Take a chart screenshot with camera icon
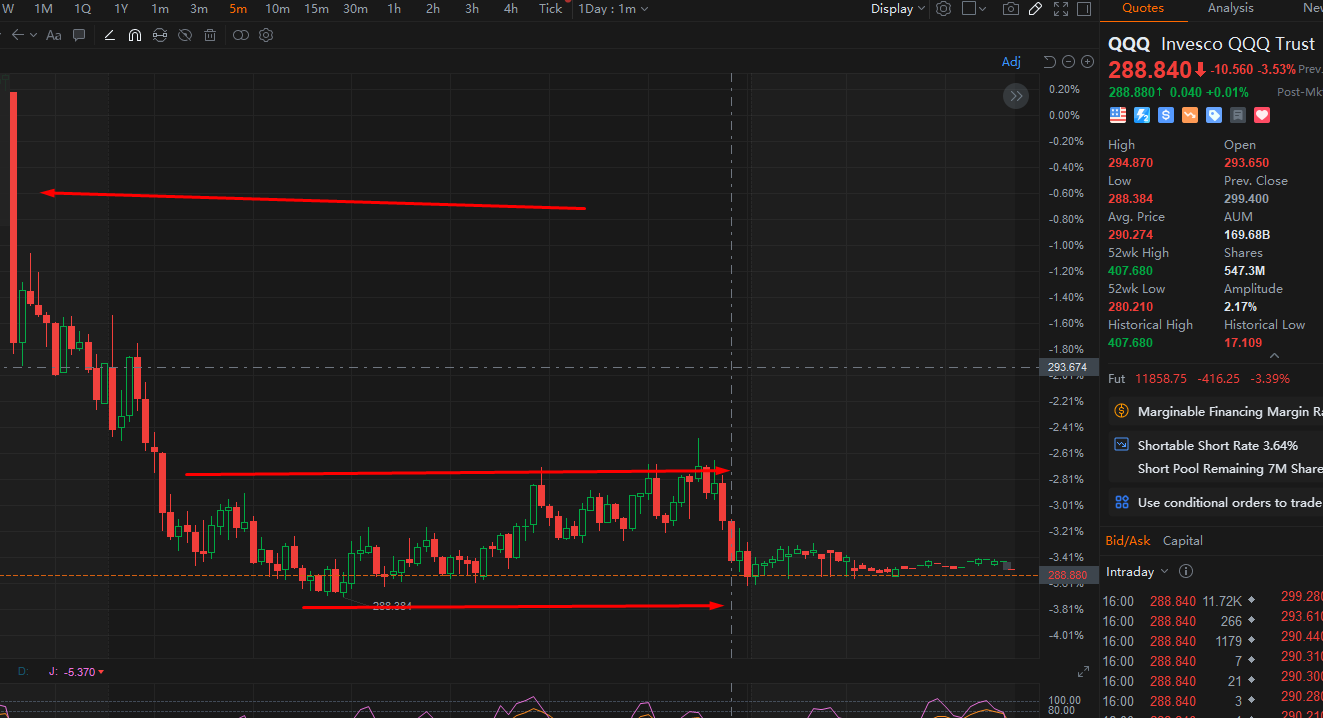1323x718 pixels. tap(1011, 9)
